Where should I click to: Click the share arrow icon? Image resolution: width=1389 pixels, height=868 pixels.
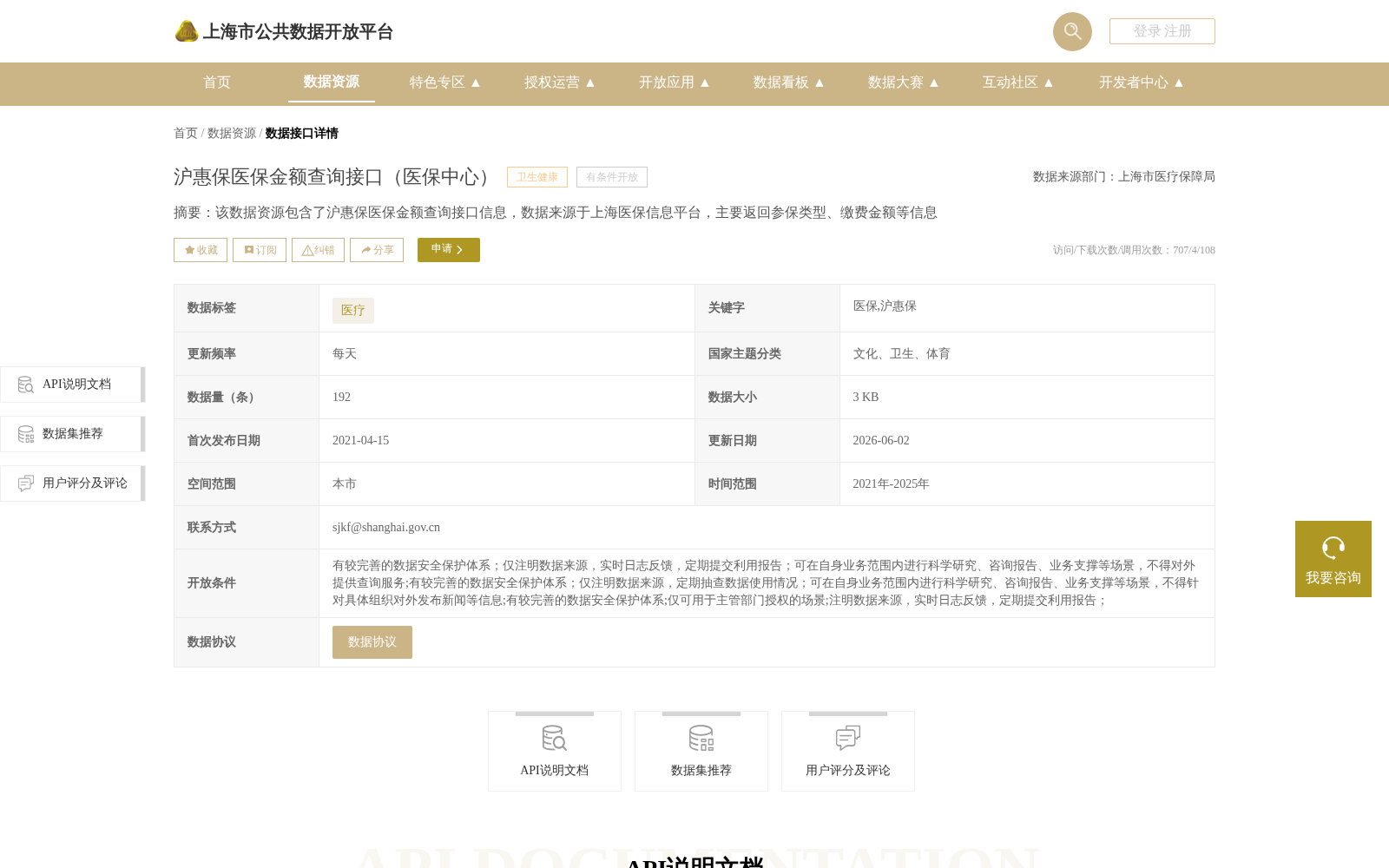[x=366, y=250]
